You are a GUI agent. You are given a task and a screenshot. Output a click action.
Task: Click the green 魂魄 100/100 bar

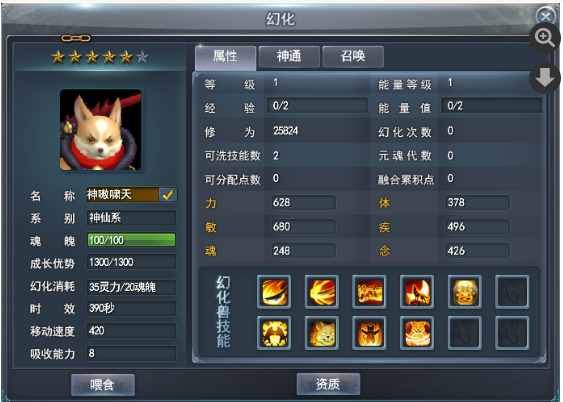[131, 240]
